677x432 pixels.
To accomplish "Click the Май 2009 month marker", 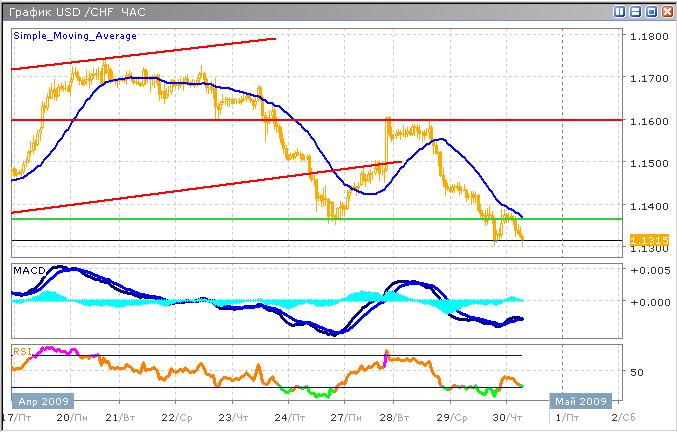I will click(580, 401).
